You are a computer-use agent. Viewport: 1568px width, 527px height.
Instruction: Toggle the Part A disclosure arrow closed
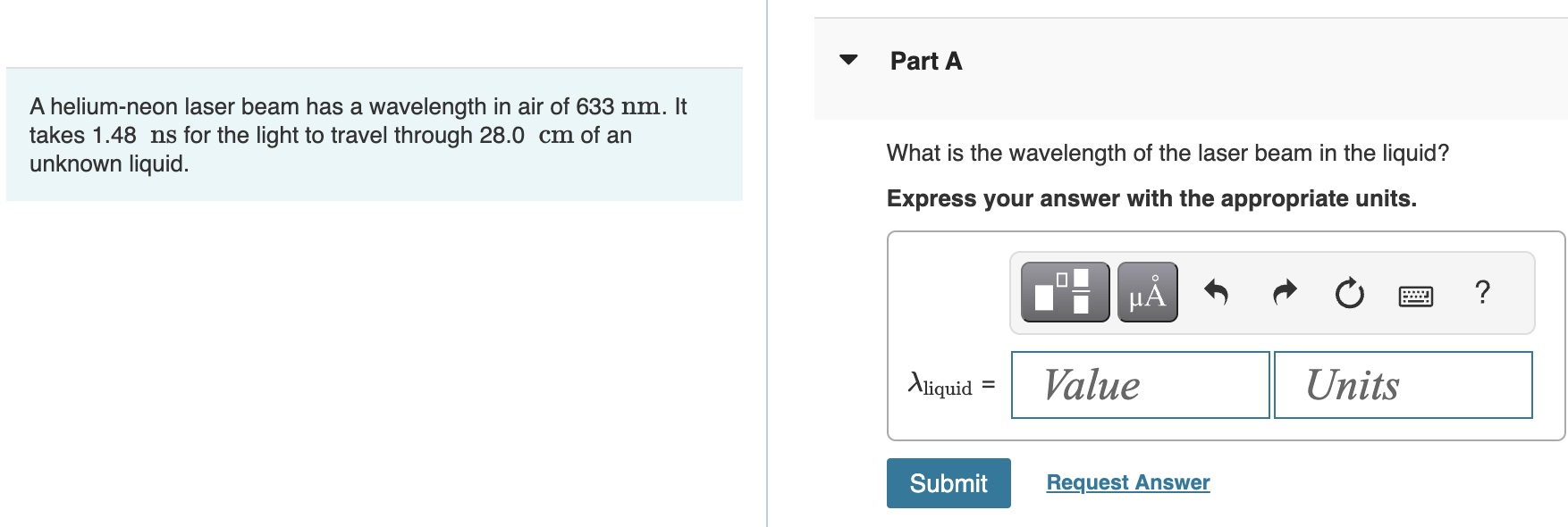coord(847,59)
